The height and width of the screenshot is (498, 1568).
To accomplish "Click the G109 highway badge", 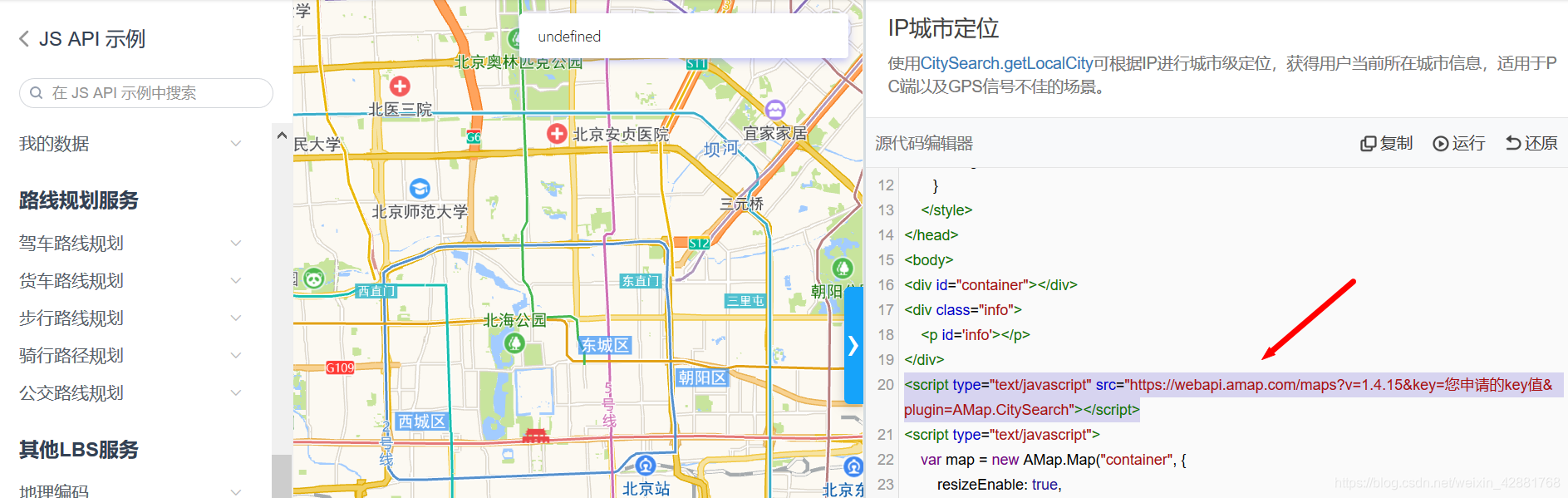I will [x=340, y=367].
